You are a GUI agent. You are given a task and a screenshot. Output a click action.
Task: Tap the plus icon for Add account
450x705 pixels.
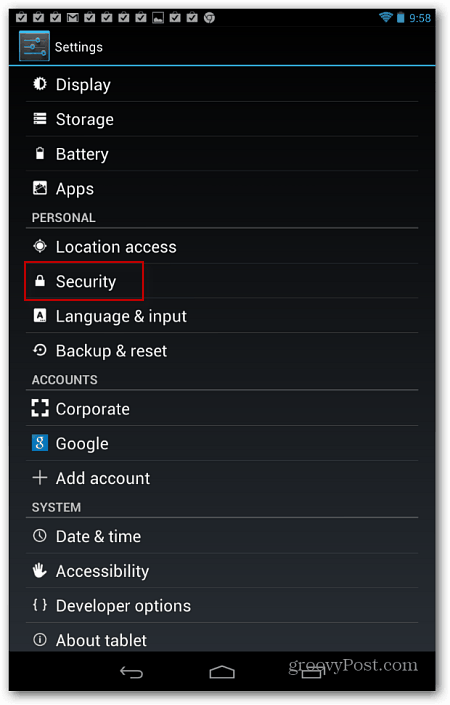[40, 477]
